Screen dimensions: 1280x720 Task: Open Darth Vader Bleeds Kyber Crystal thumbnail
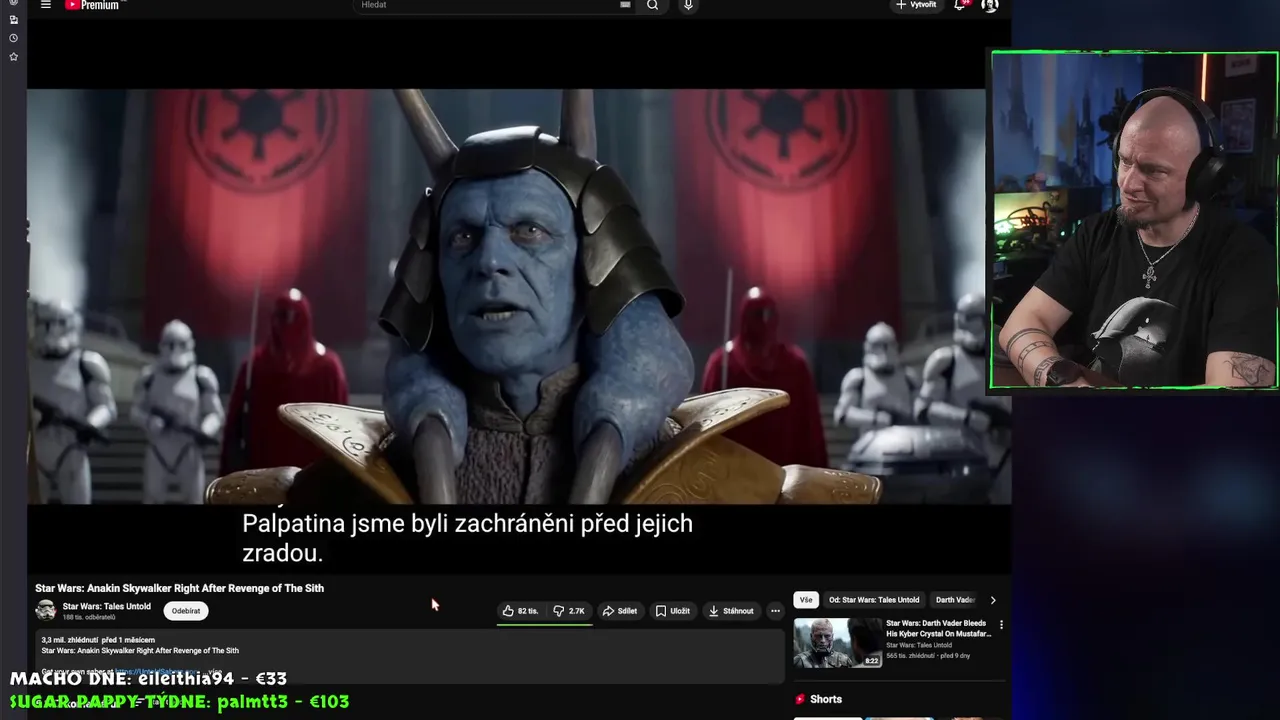click(x=838, y=643)
